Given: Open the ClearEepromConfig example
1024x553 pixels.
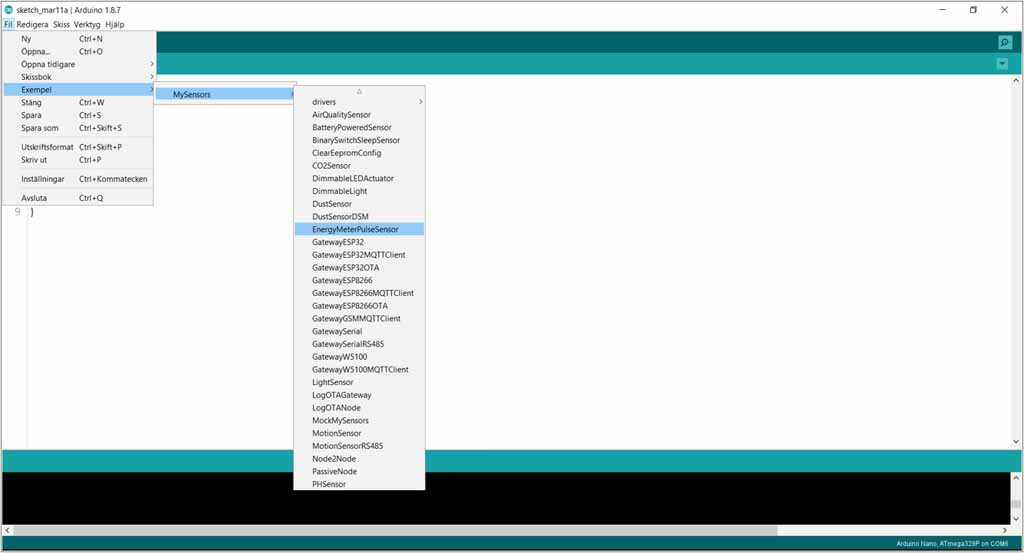Looking at the screenshot, I should [359, 153].
